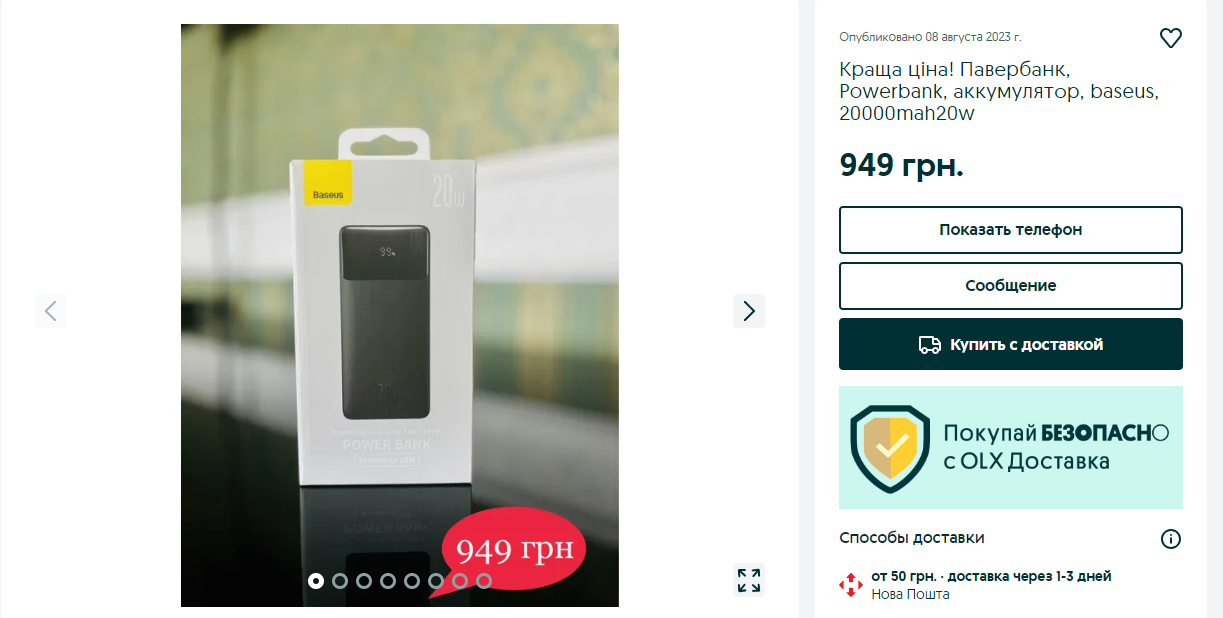Image resolution: width=1223 pixels, height=618 pixels.
Task: Jump to the fifth gallery photo dot
Action: tap(412, 580)
